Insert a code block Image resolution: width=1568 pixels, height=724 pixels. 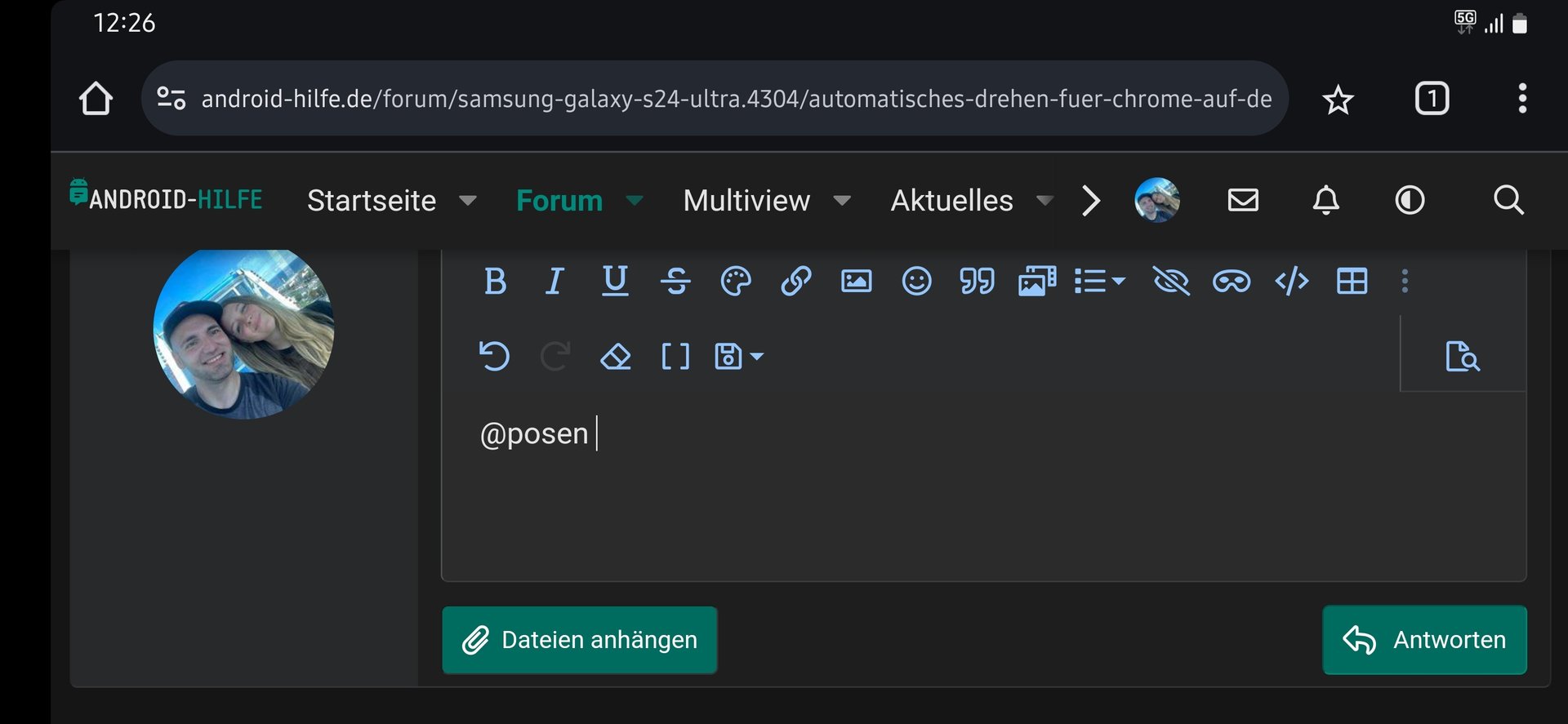click(1292, 282)
